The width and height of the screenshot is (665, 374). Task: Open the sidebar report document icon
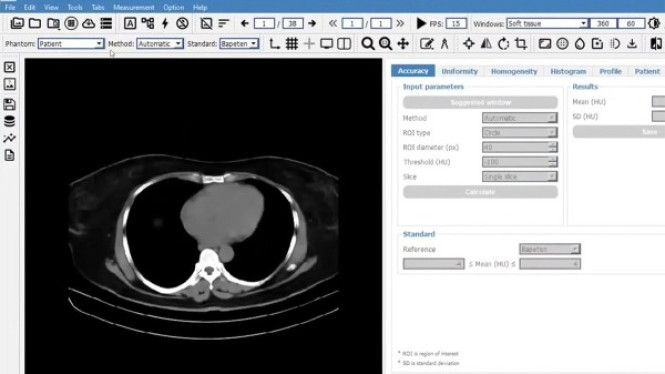tap(9, 156)
